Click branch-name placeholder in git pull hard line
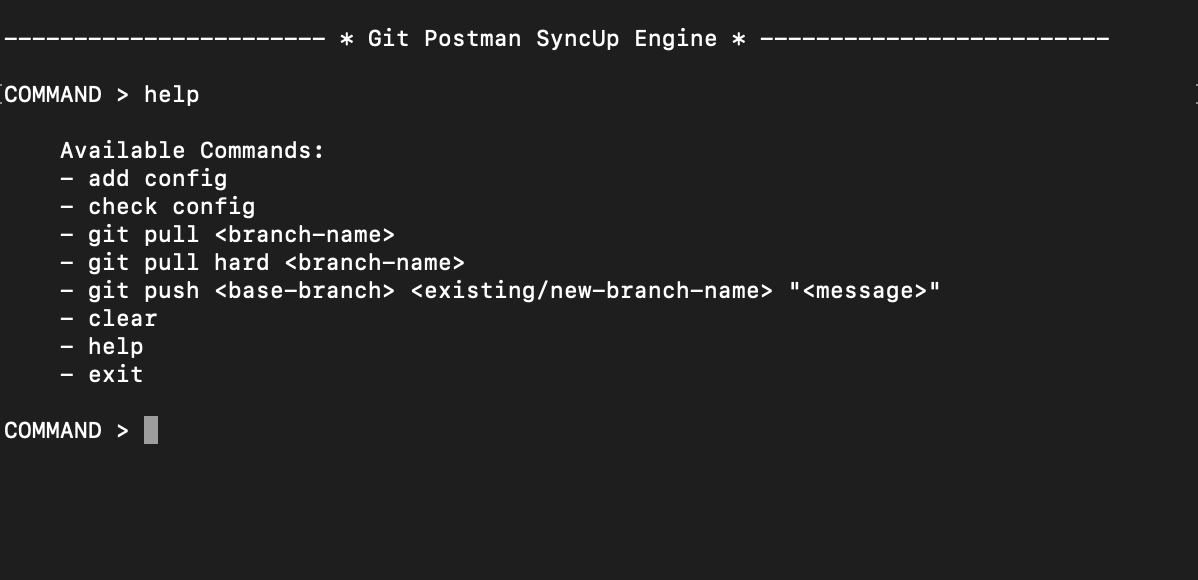 click(x=374, y=263)
